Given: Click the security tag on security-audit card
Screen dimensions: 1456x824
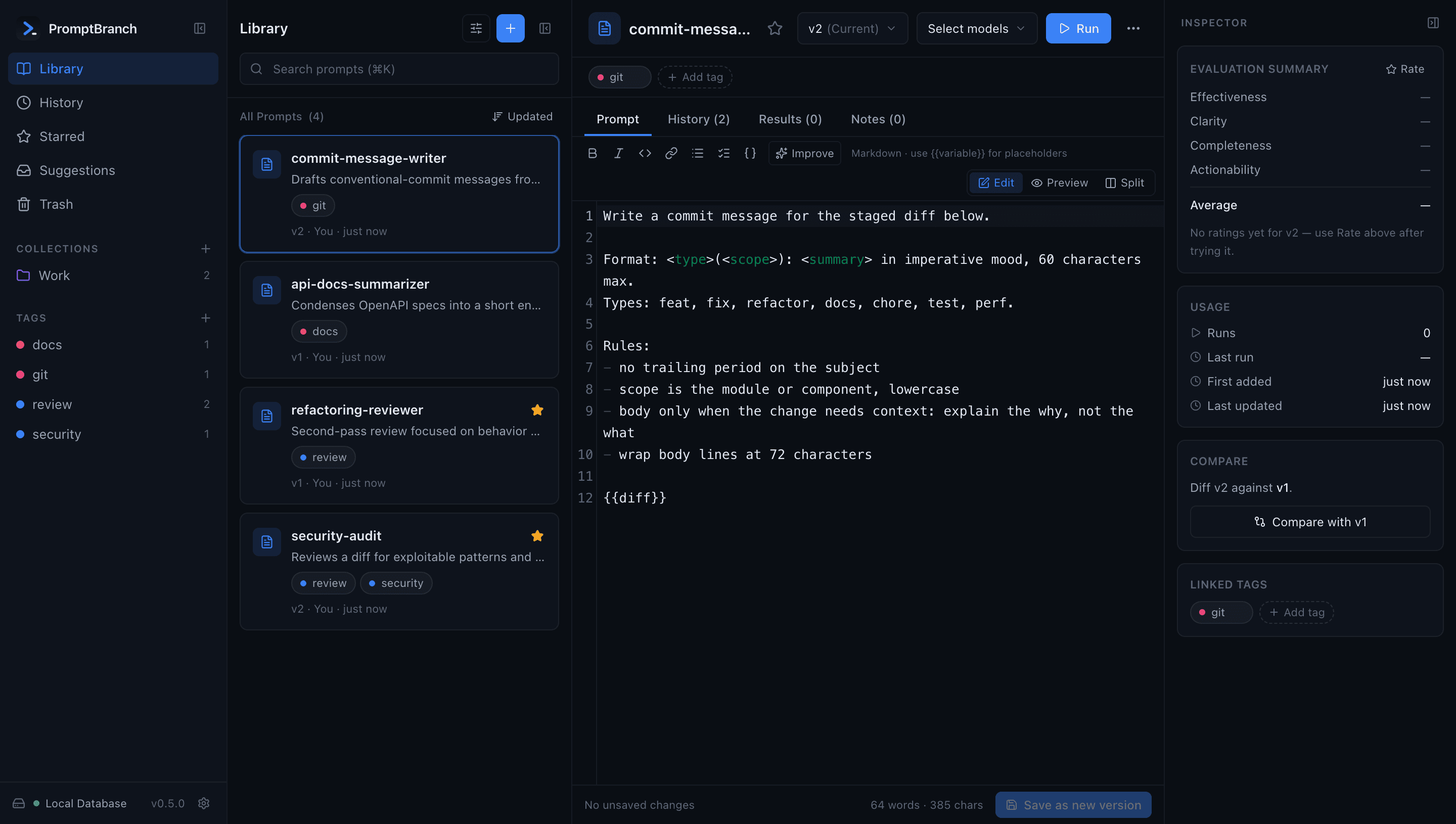Looking at the screenshot, I should (395, 582).
